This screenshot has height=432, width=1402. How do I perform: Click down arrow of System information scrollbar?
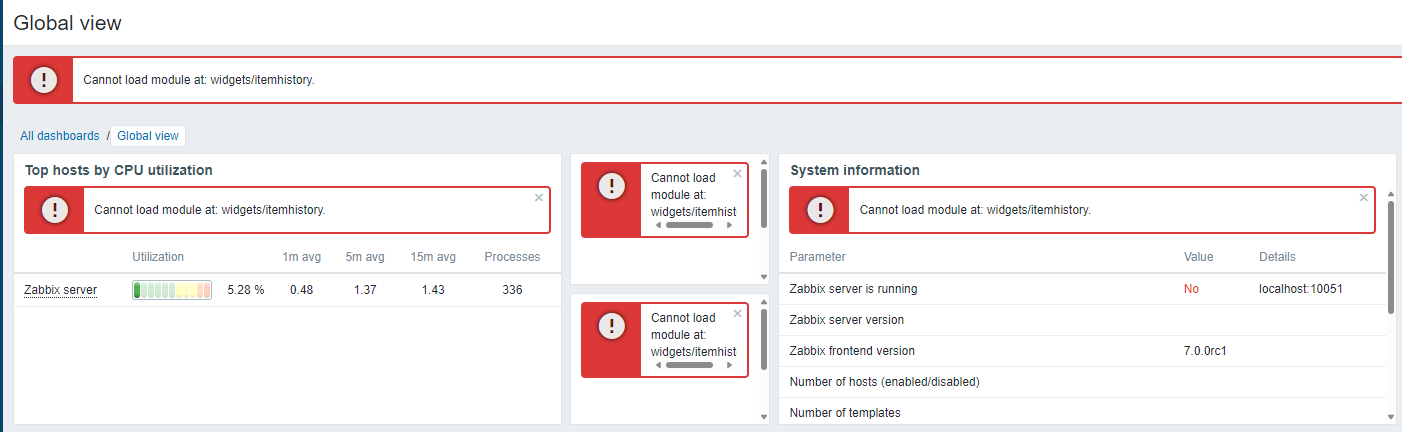[x=1390, y=416]
